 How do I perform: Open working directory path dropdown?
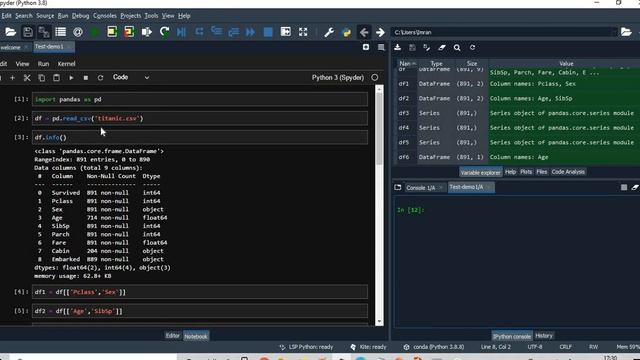[613, 32]
